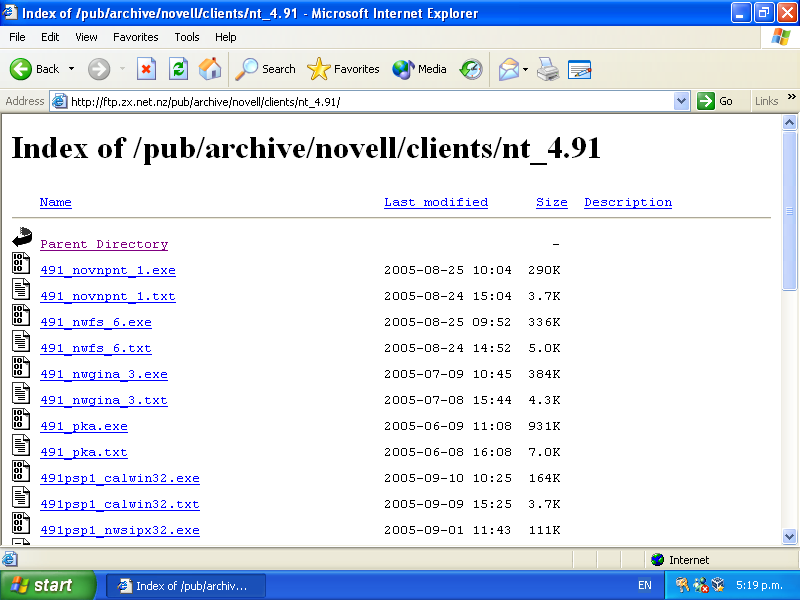Download 491_pka.exe
Screen dimensions: 800x600
point(84,426)
